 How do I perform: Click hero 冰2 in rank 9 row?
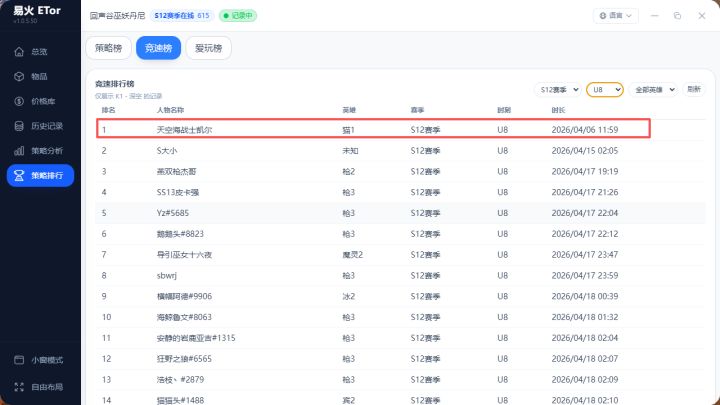click(349, 296)
